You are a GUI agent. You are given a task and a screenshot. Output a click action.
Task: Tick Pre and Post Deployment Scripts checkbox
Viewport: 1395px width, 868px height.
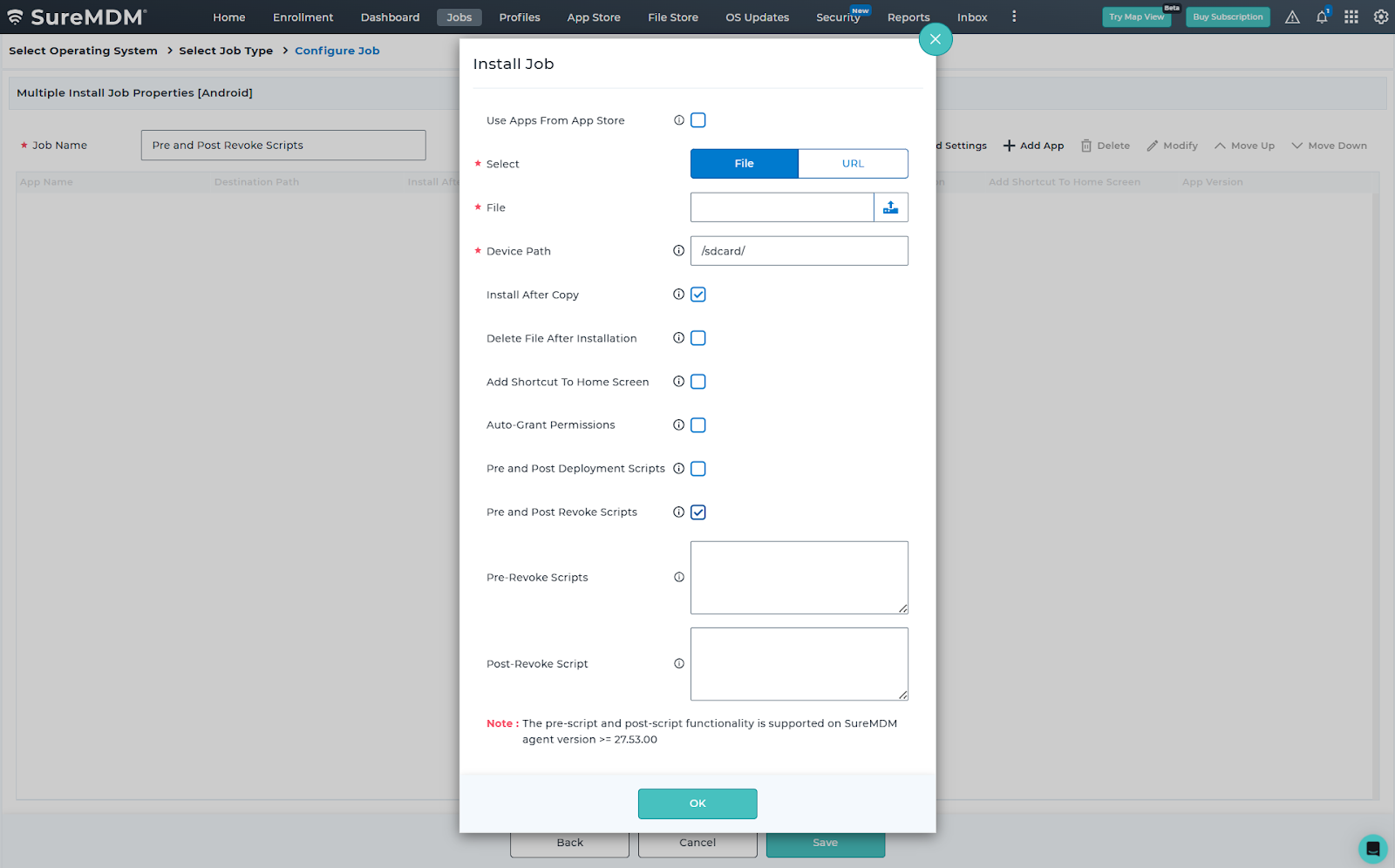coord(698,469)
